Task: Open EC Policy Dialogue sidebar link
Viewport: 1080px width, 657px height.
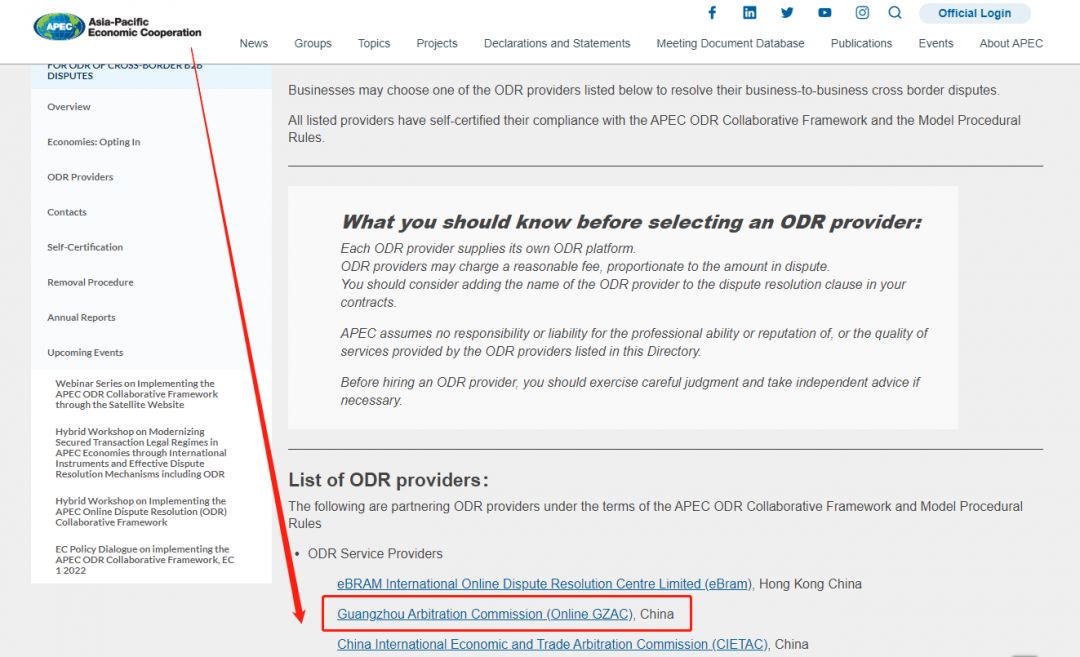Action: click(145, 560)
